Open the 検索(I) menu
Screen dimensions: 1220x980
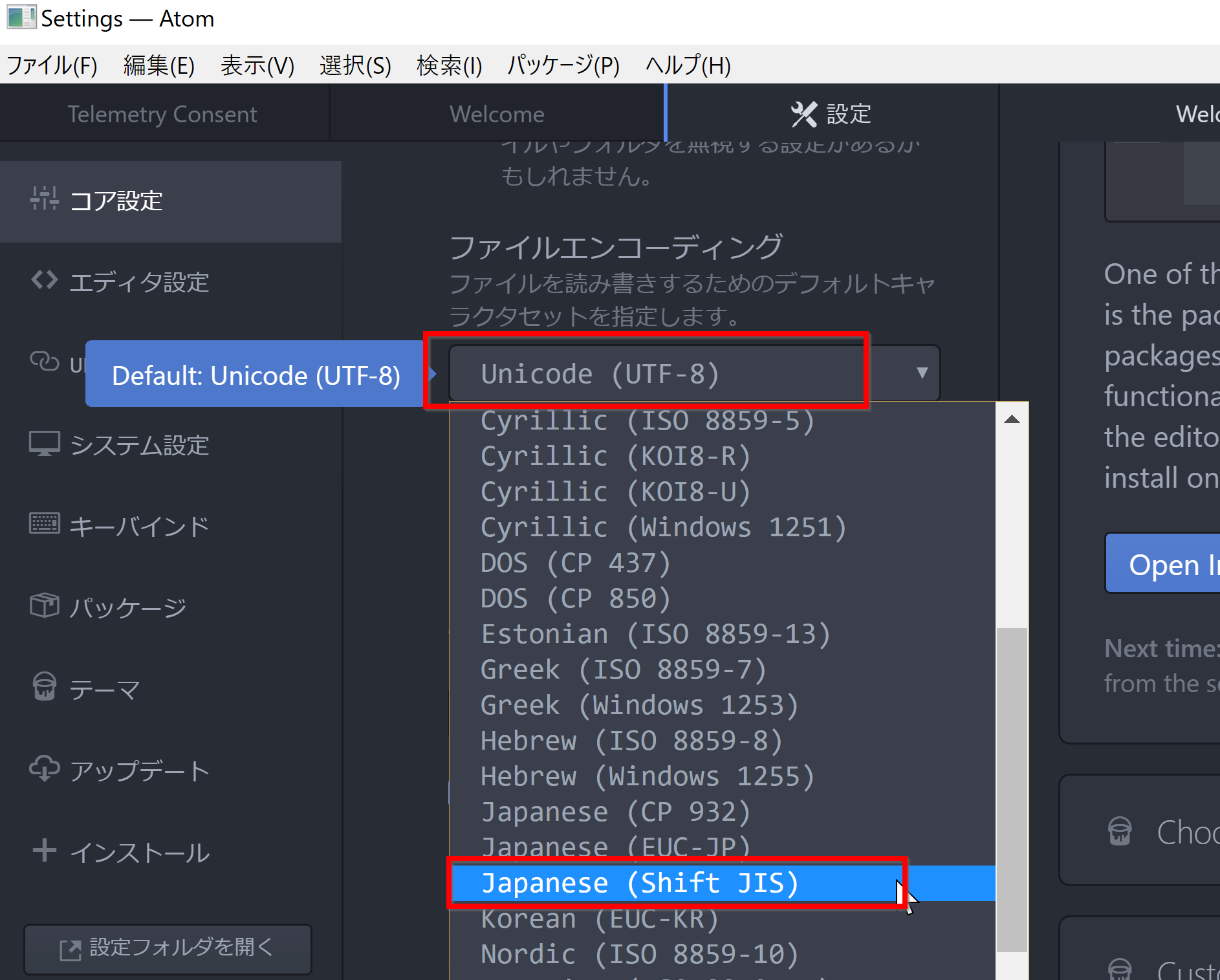pyautogui.click(x=450, y=65)
